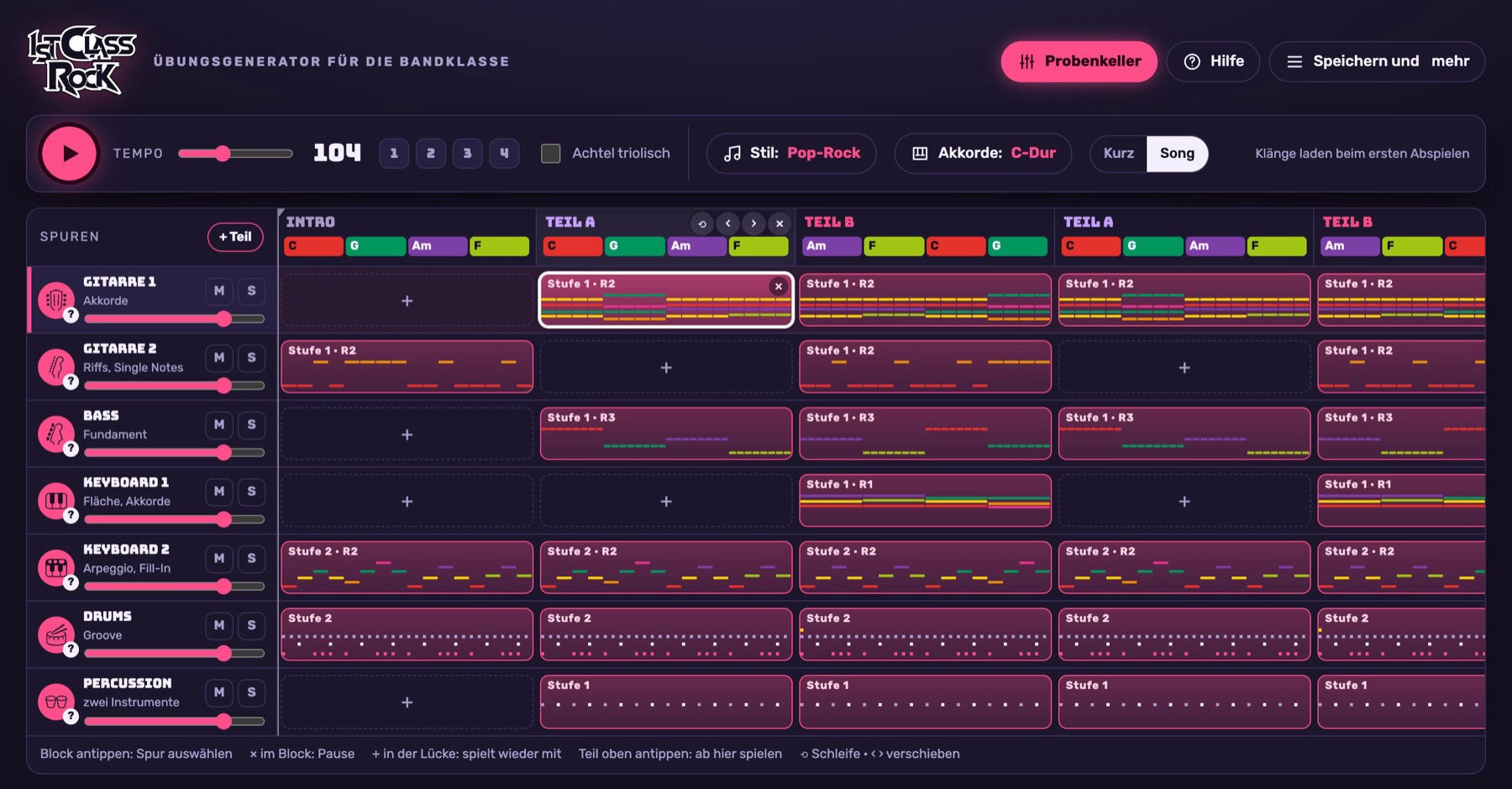
Task: Open the Hilfe help button
Action: 1214,61
